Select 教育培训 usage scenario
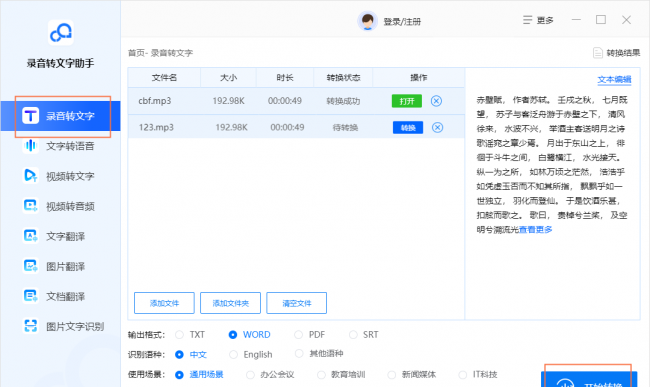650x387 pixels. [x=321, y=375]
